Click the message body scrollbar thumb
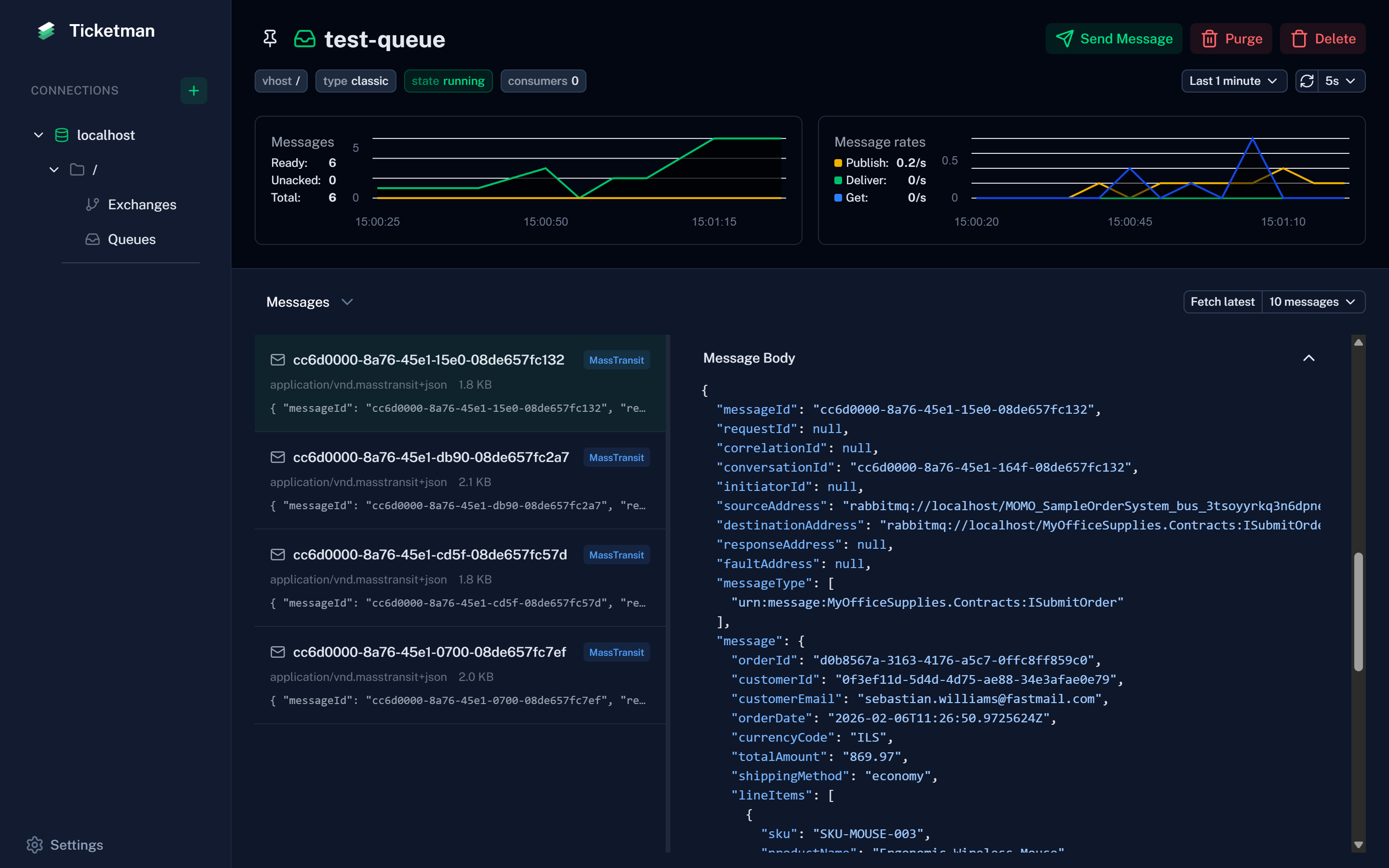1389x868 pixels. 1358,611
